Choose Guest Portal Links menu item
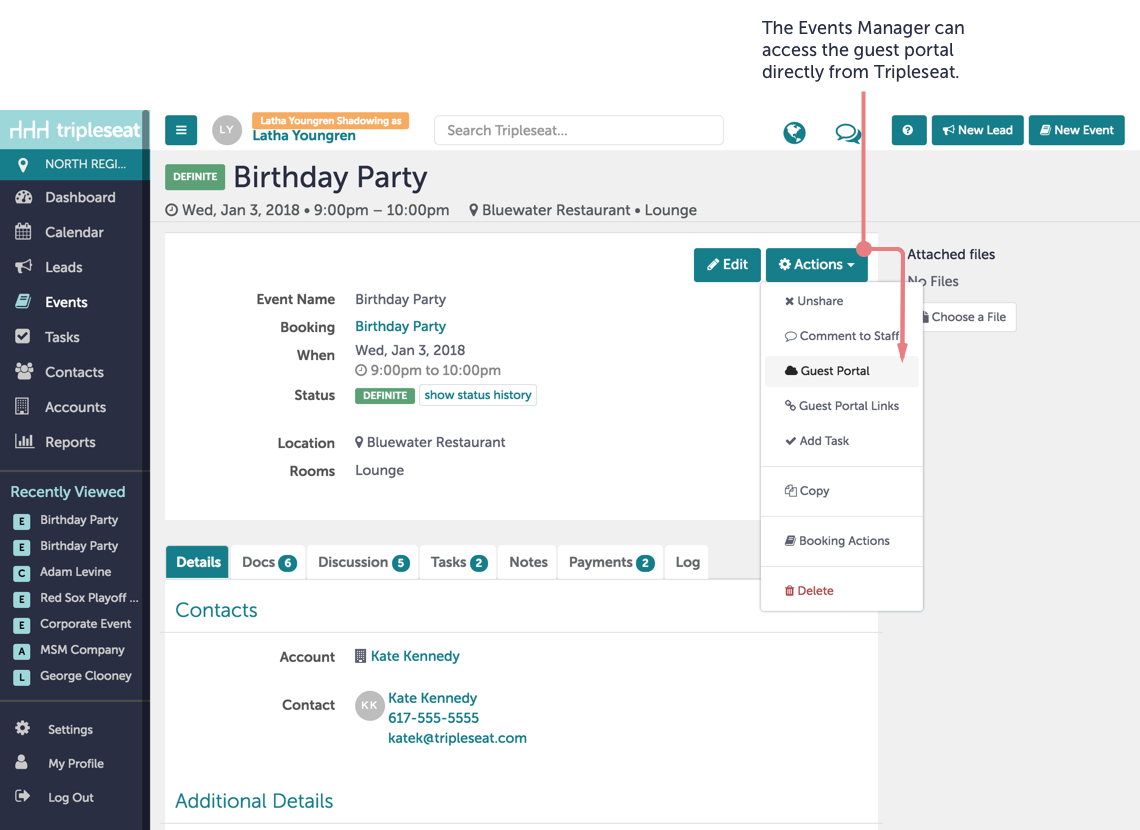Screen dimensions: 1140x830 tap(848, 406)
